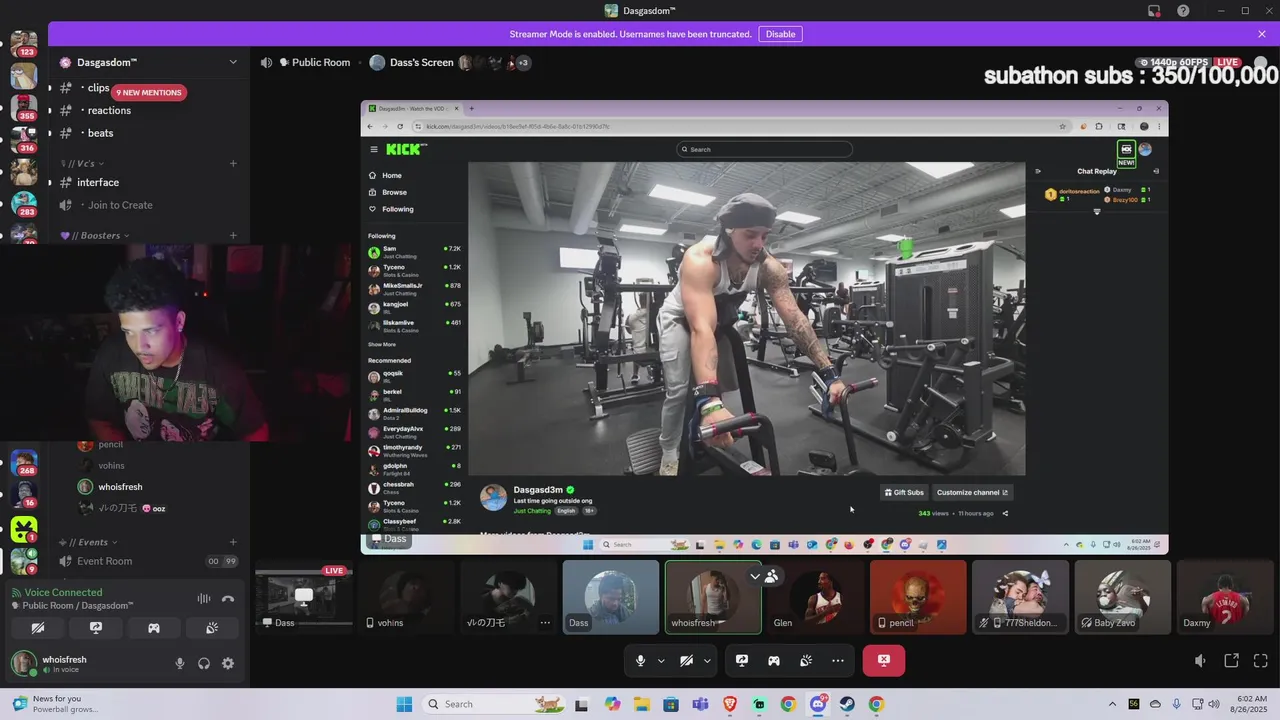Turn on the camera from the voice connected panel
Image resolution: width=1280 pixels, height=720 pixels.
38,628
